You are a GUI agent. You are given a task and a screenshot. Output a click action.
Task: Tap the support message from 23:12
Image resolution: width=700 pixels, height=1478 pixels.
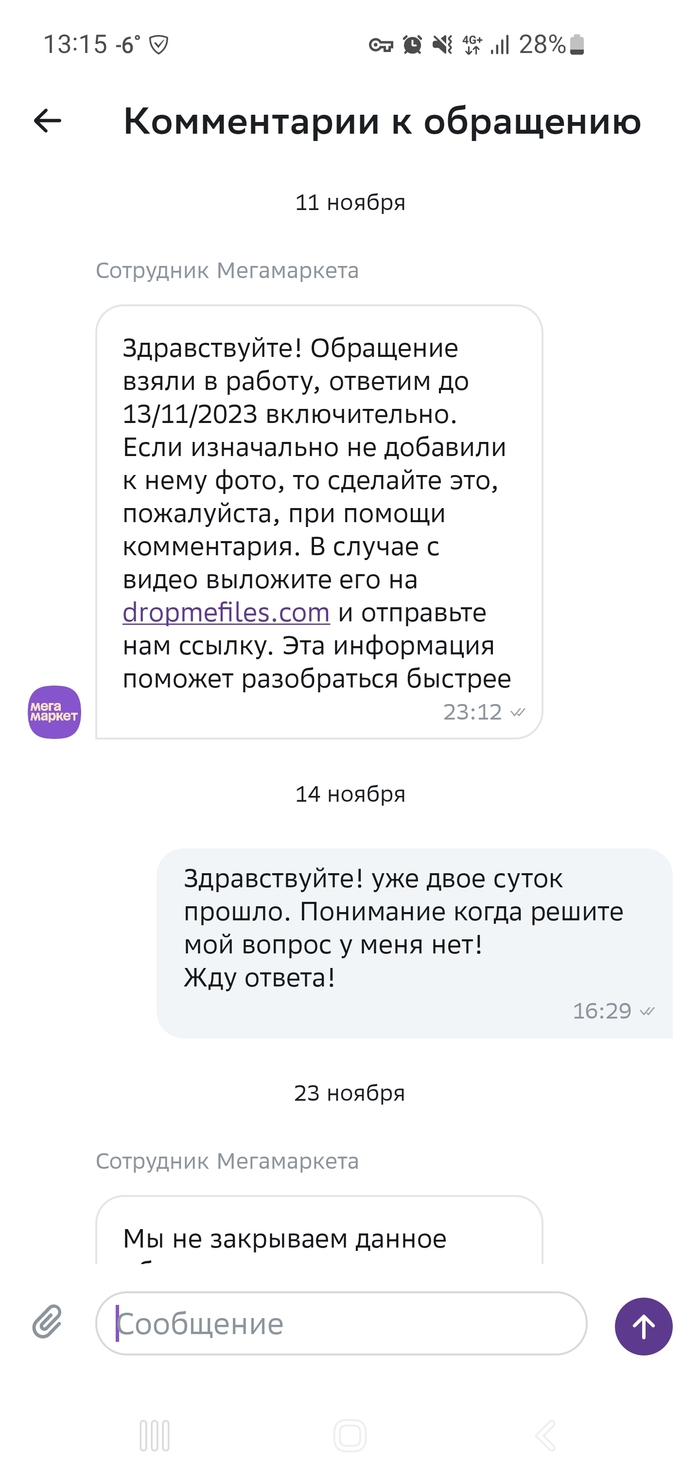tap(318, 520)
